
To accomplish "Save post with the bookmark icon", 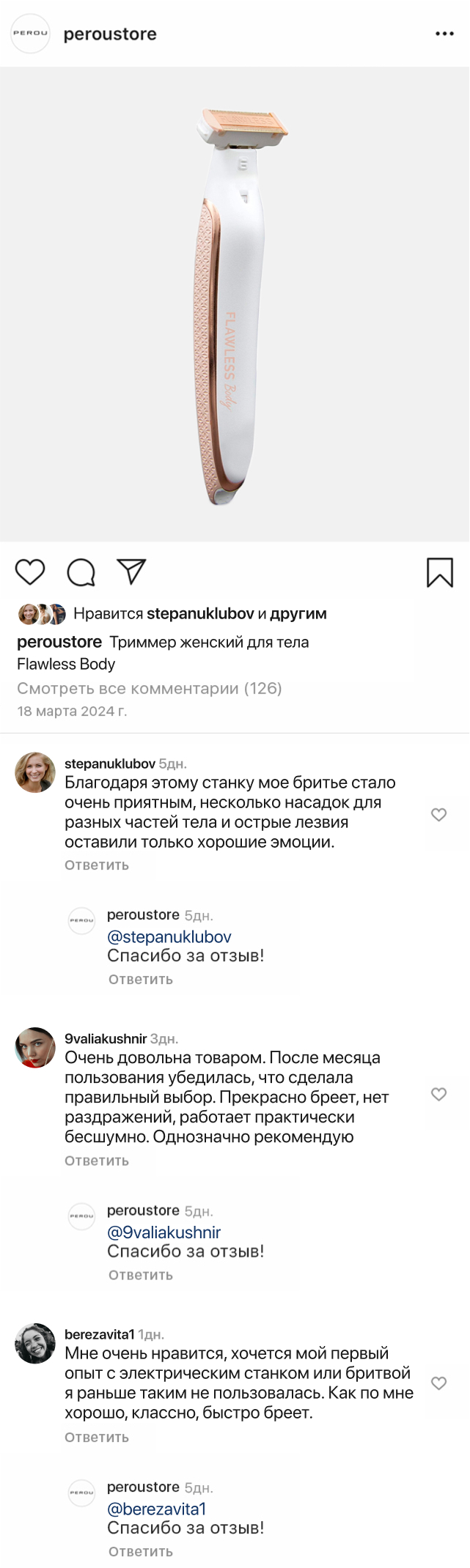I will [x=440, y=572].
